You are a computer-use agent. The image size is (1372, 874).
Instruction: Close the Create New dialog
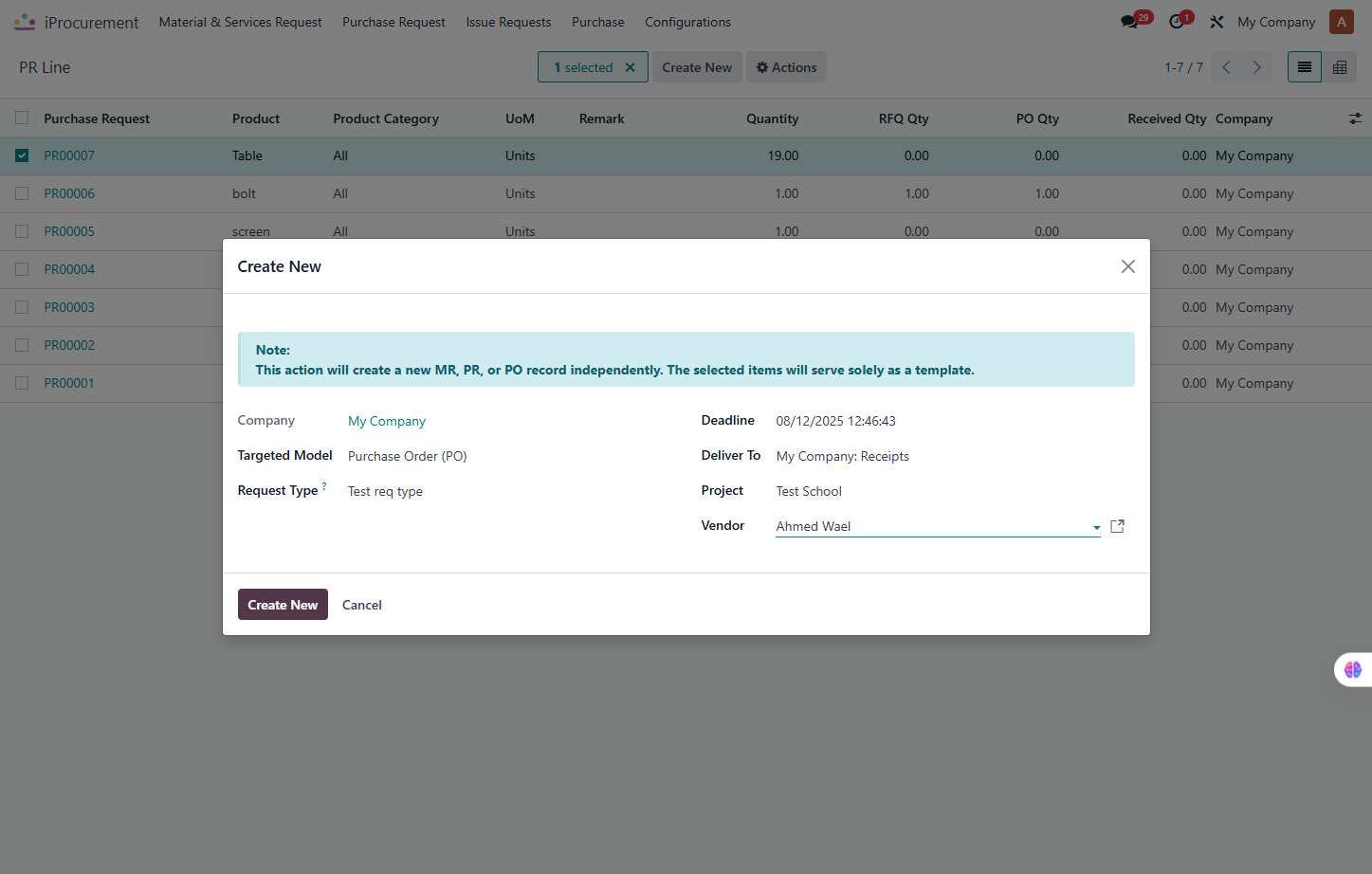tap(1127, 266)
